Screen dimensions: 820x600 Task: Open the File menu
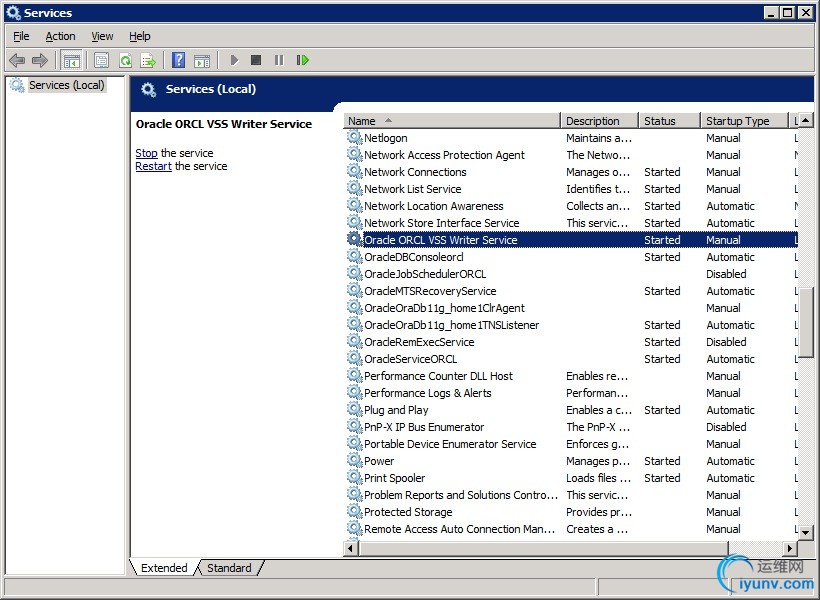pos(21,36)
